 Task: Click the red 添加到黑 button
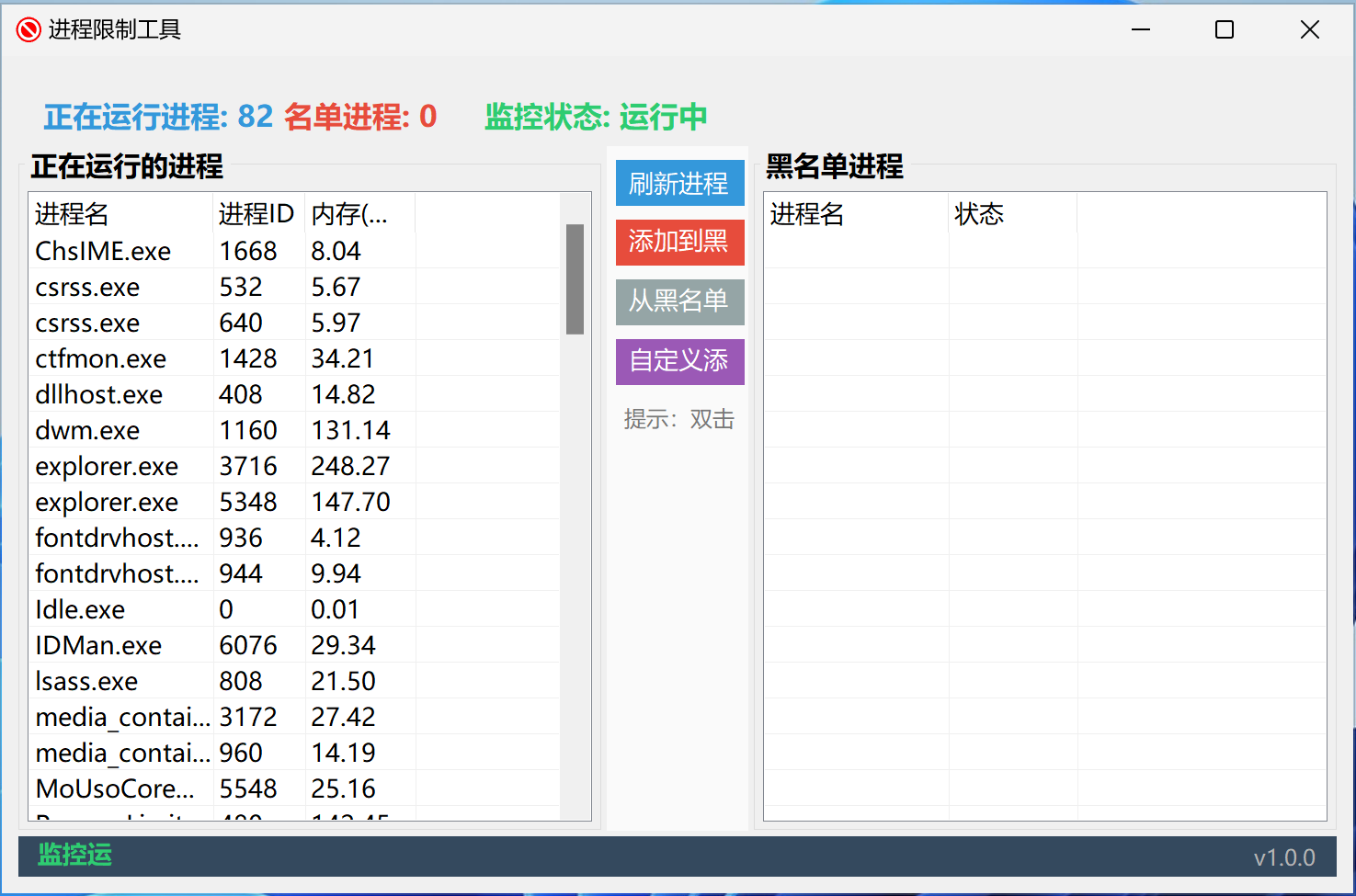(x=679, y=242)
